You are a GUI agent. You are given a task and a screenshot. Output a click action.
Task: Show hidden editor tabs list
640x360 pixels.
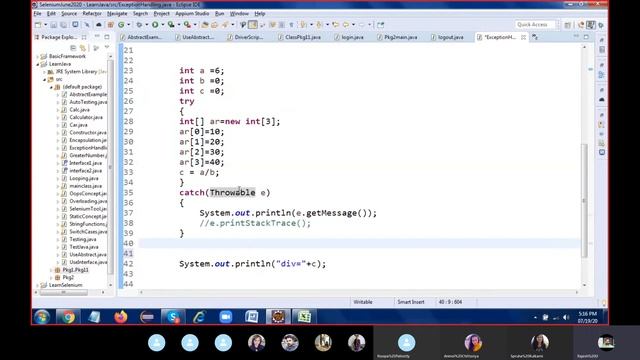click(x=535, y=37)
